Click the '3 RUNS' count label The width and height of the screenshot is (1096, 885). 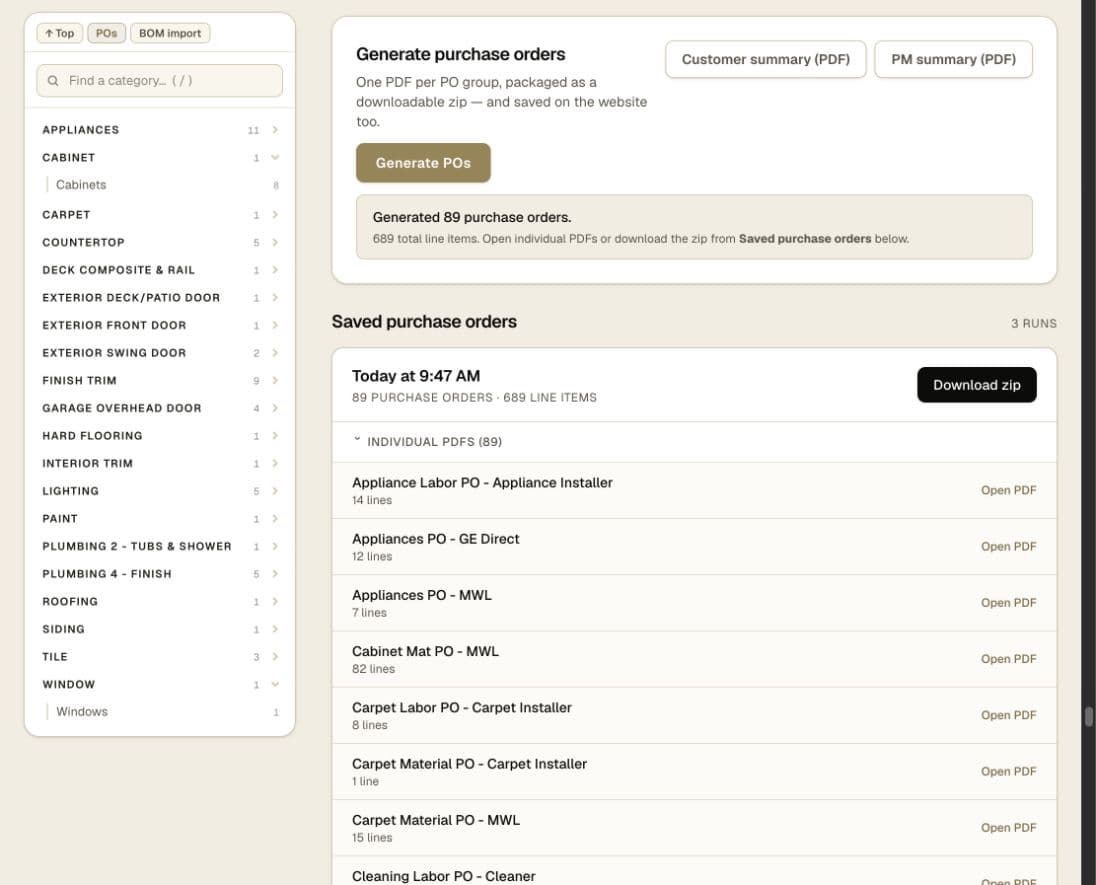point(1033,324)
